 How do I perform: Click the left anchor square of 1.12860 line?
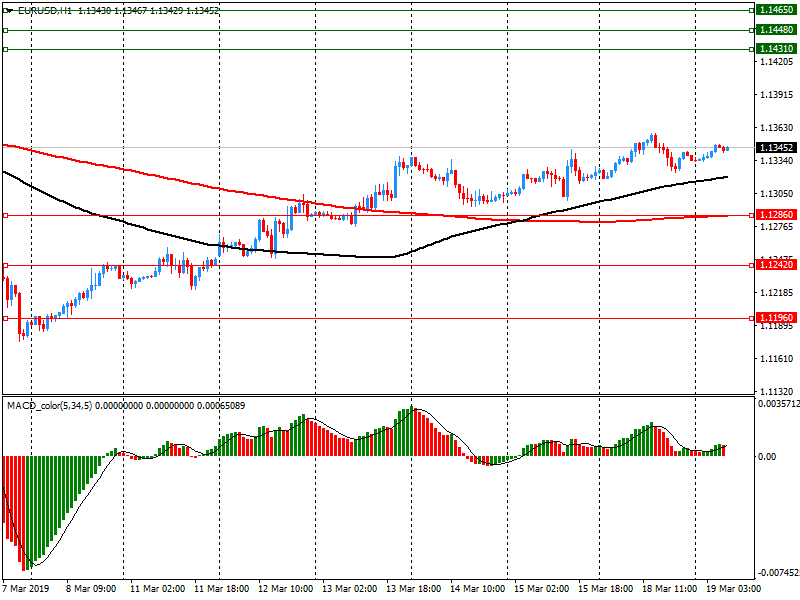click(5, 215)
